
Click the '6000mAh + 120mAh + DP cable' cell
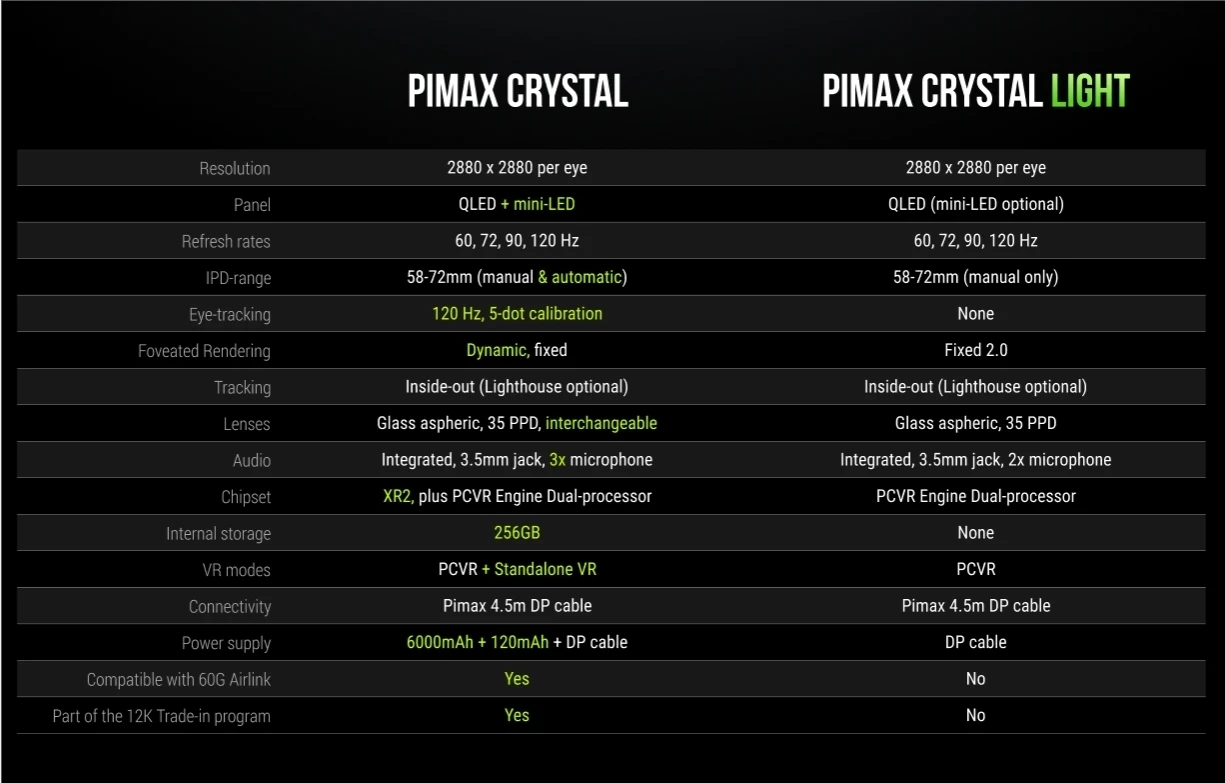tap(517, 642)
